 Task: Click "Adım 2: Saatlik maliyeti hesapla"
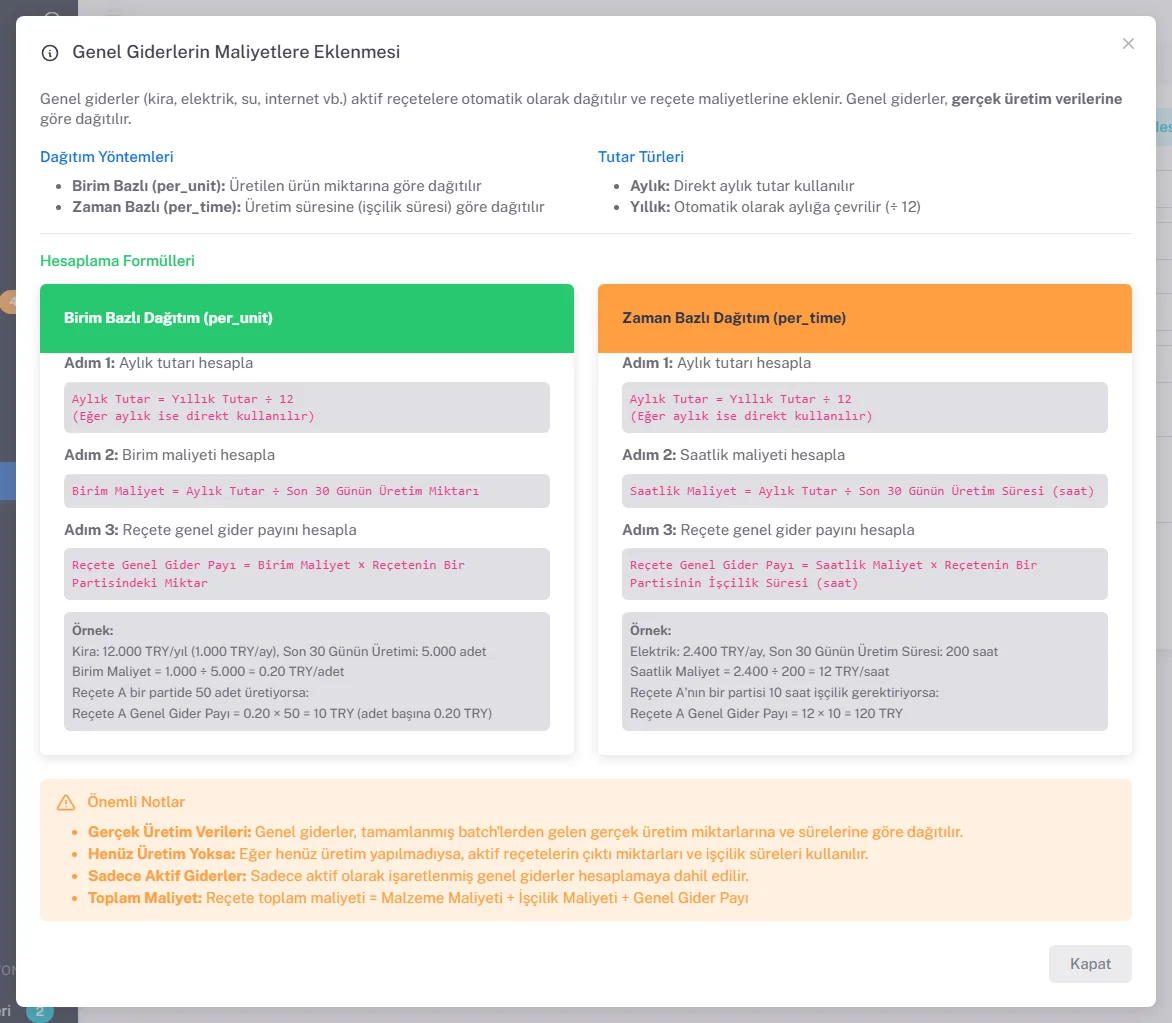click(x=733, y=455)
